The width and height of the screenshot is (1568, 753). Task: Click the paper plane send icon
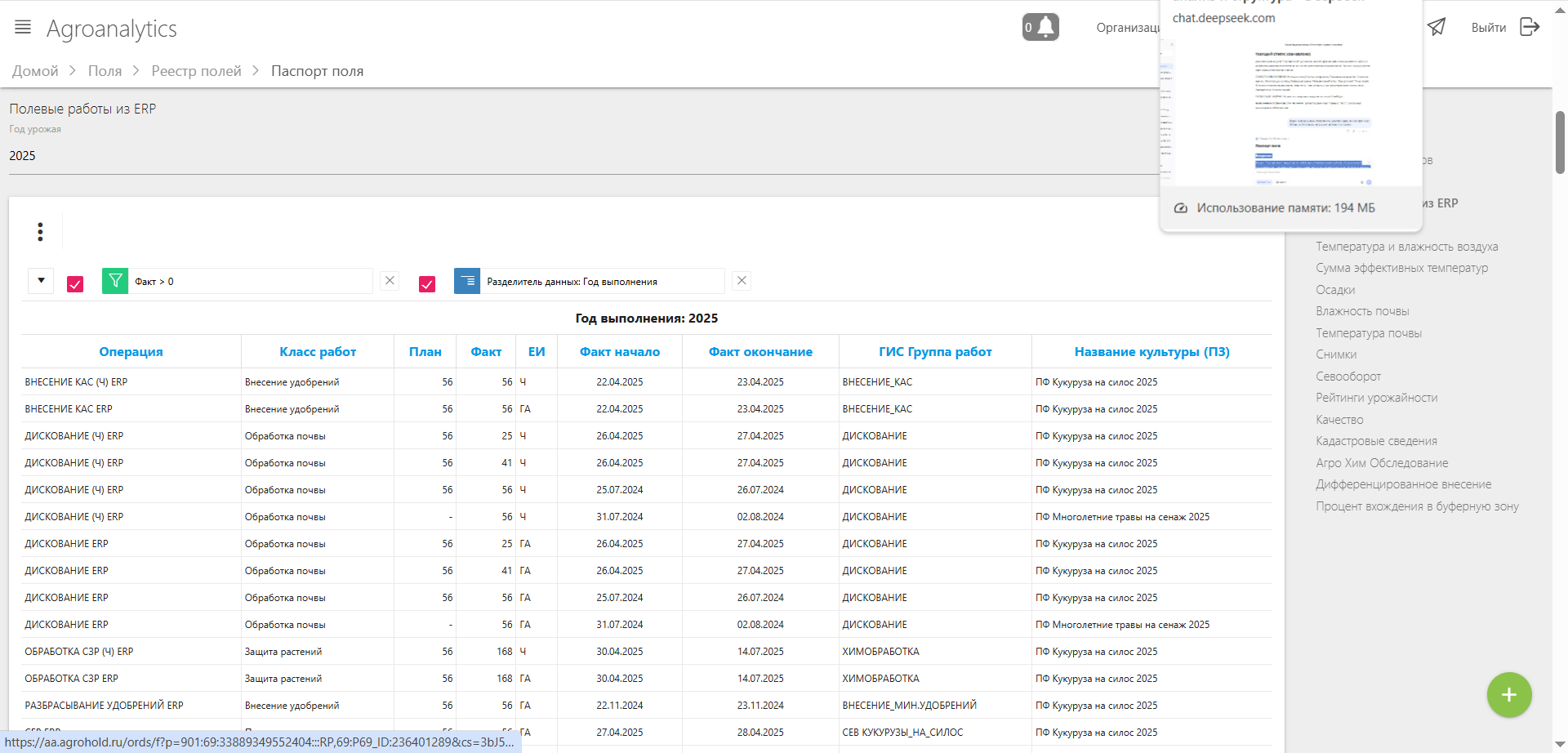click(1437, 27)
